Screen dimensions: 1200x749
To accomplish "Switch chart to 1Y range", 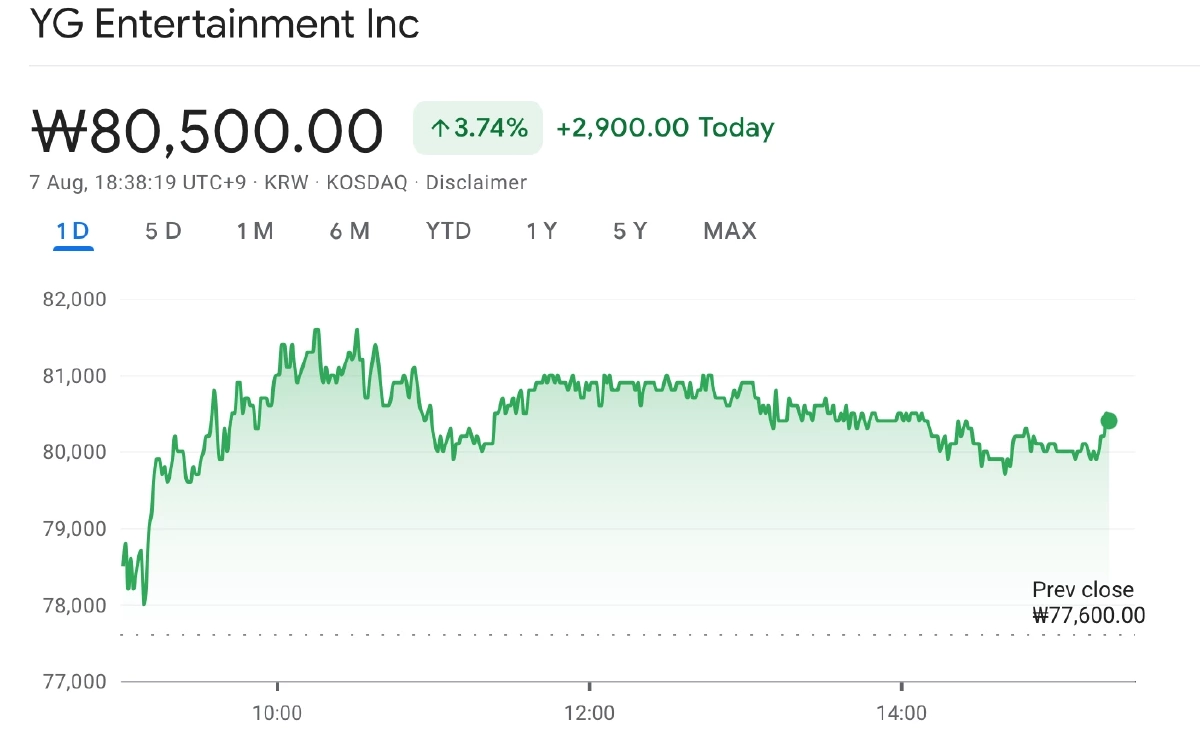I will click(541, 232).
